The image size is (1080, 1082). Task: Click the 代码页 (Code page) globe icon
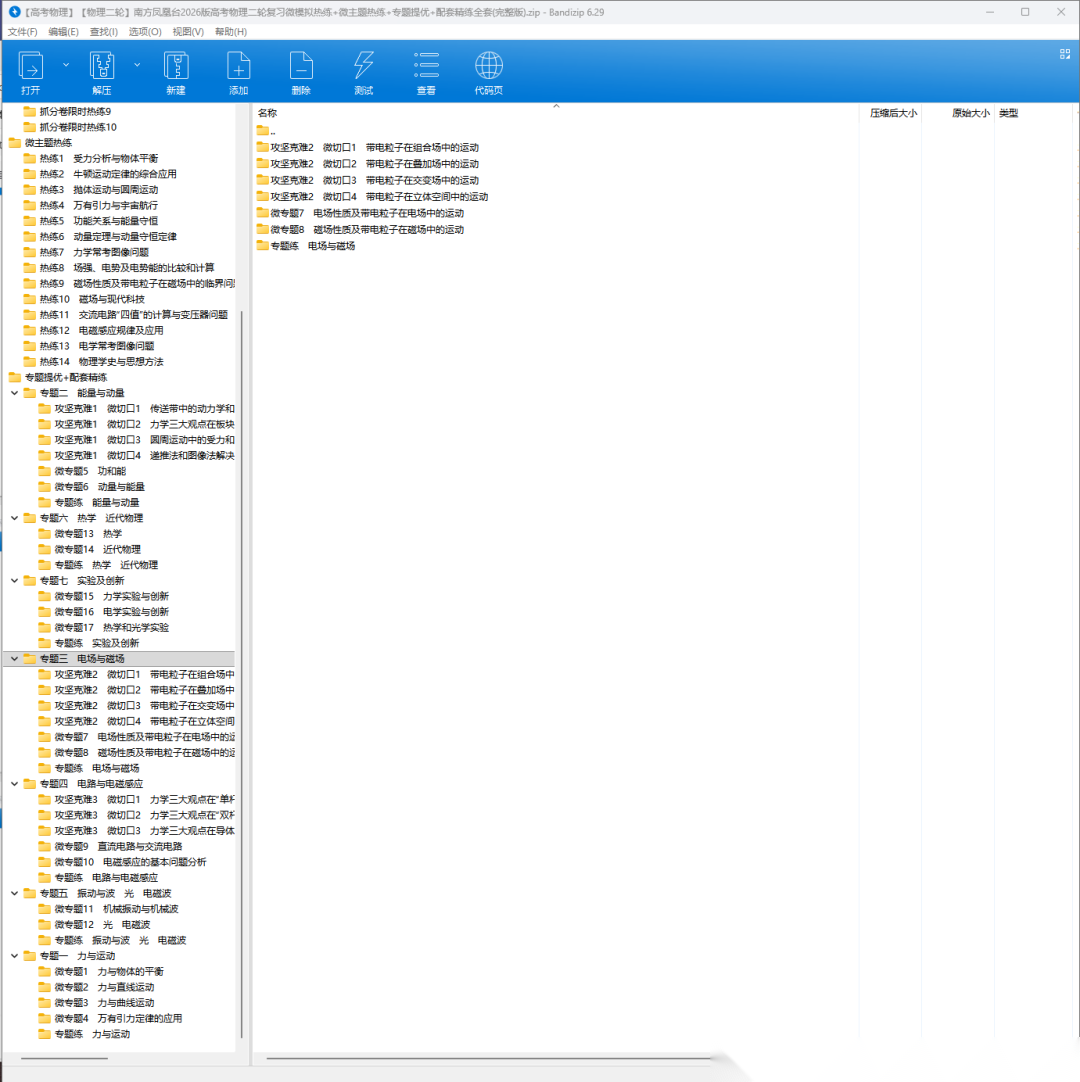[x=489, y=67]
